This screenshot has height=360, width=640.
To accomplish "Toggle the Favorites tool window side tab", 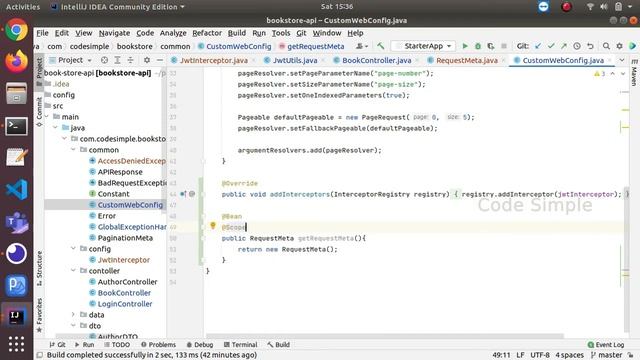I will point(39,315).
